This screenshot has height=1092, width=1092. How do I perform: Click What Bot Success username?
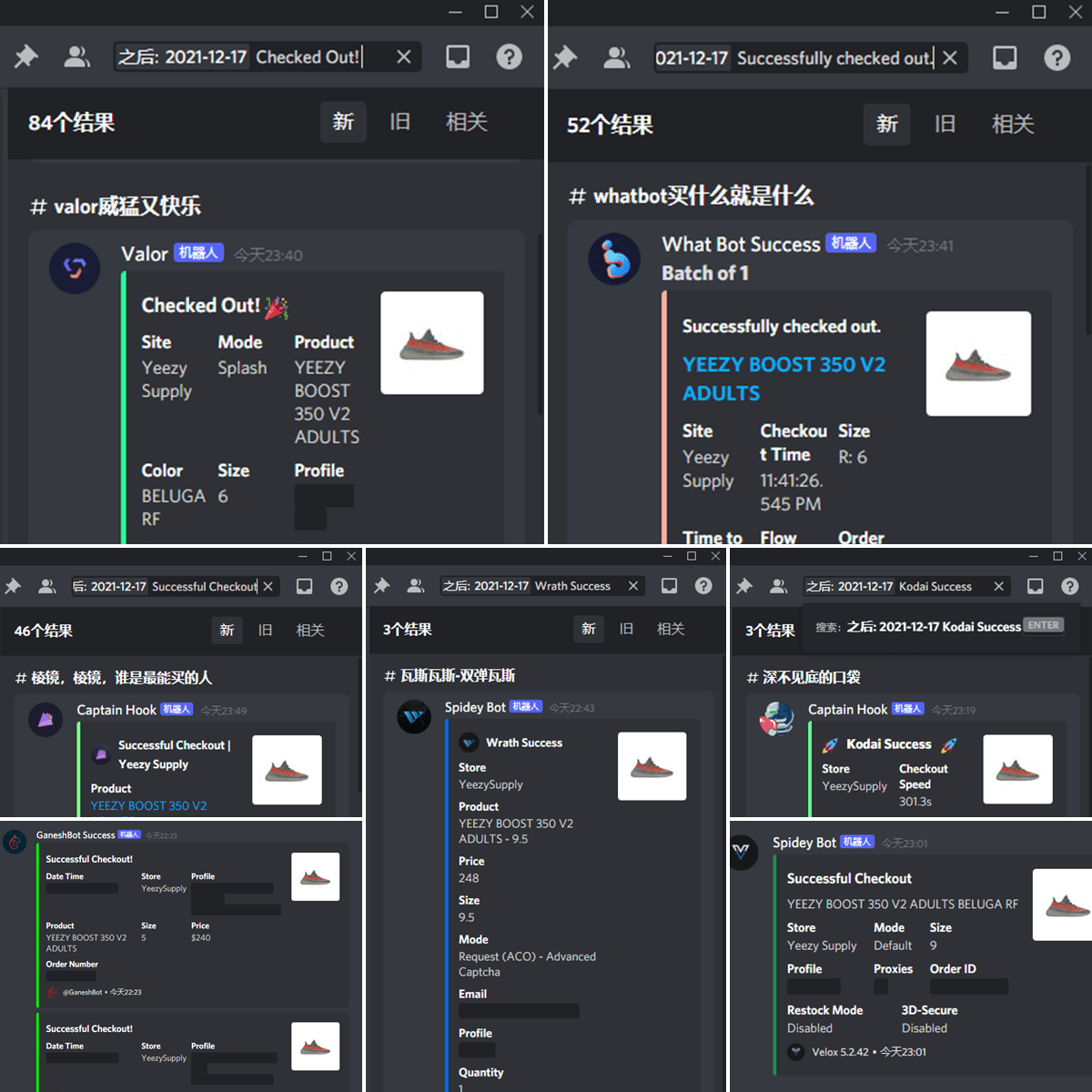click(x=741, y=244)
